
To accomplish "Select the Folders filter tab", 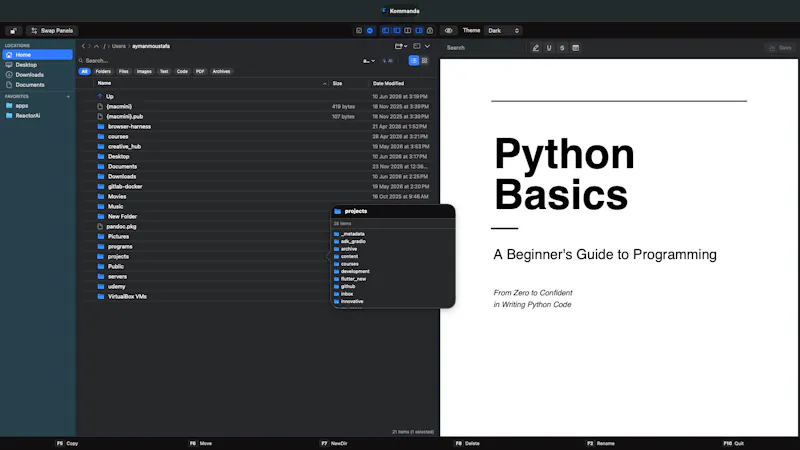I will point(103,71).
